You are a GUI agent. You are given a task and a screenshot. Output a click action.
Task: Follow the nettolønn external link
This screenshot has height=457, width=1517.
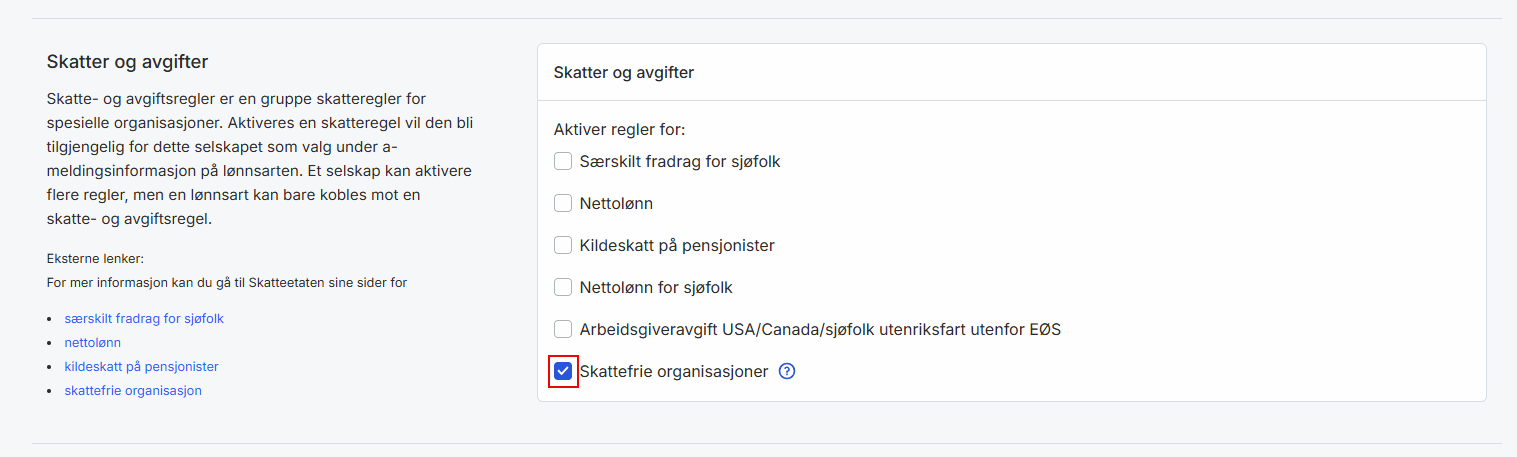click(x=93, y=343)
